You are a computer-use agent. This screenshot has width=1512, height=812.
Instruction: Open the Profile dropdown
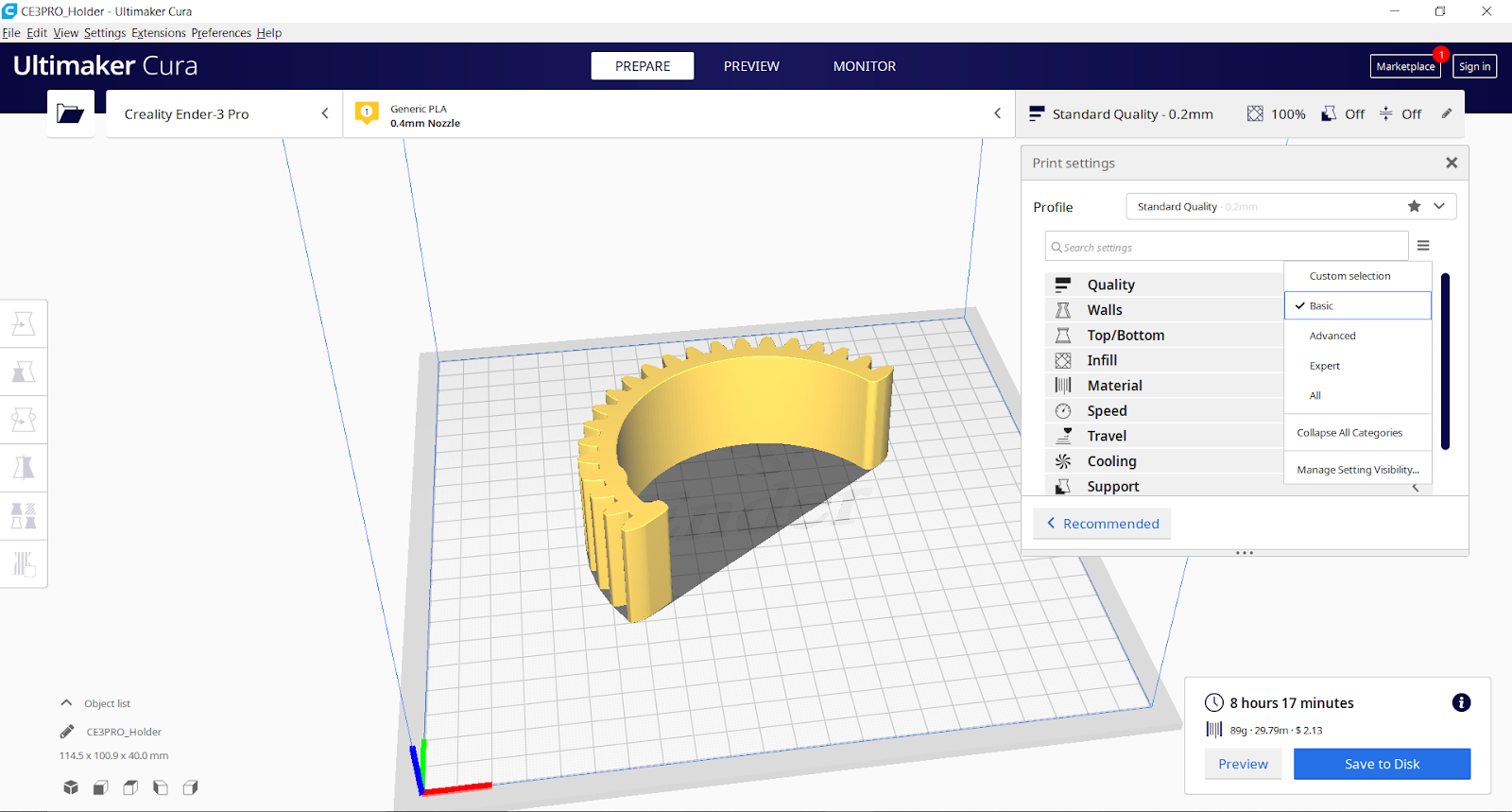coord(1291,206)
